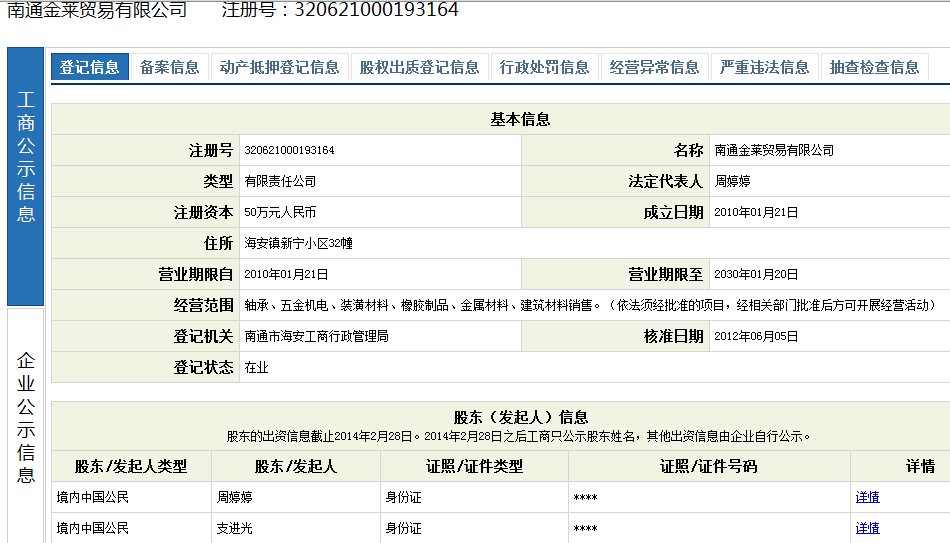Click the legal representative name 周婷婷 in 基本信息
The width and height of the screenshot is (950, 543).
click(733, 182)
